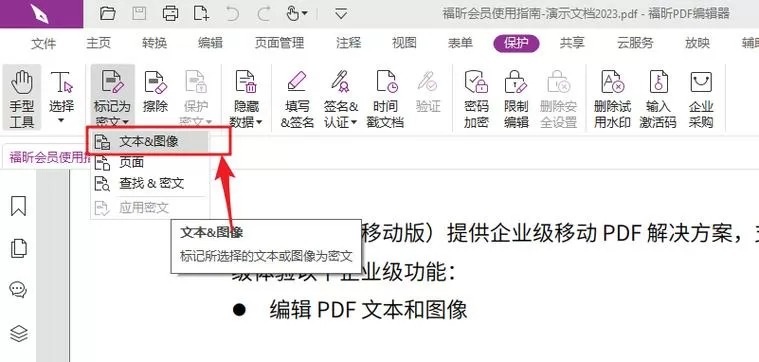Image resolution: width=759 pixels, height=362 pixels.
Task: Click 删除试用水印 button
Action: coord(612,98)
